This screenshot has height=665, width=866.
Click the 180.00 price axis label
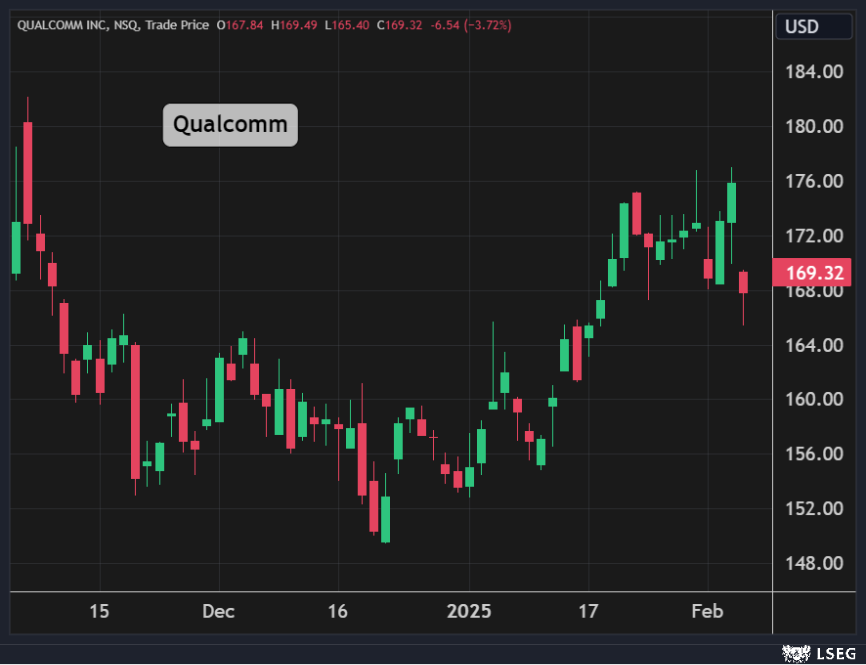pyautogui.click(x=815, y=126)
